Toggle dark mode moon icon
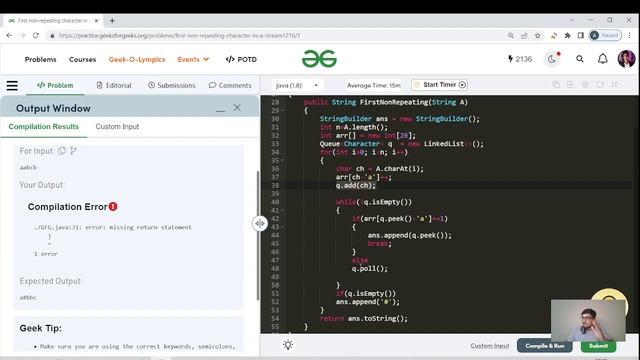640x360 pixels. click(x=552, y=59)
